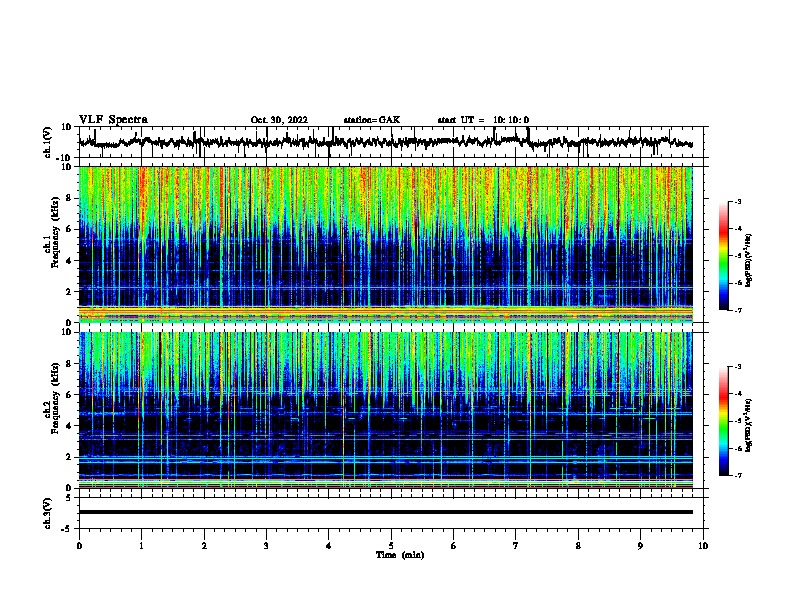Click the '3' tick on the time axis
The width and height of the screenshot is (792, 612).
266,546
